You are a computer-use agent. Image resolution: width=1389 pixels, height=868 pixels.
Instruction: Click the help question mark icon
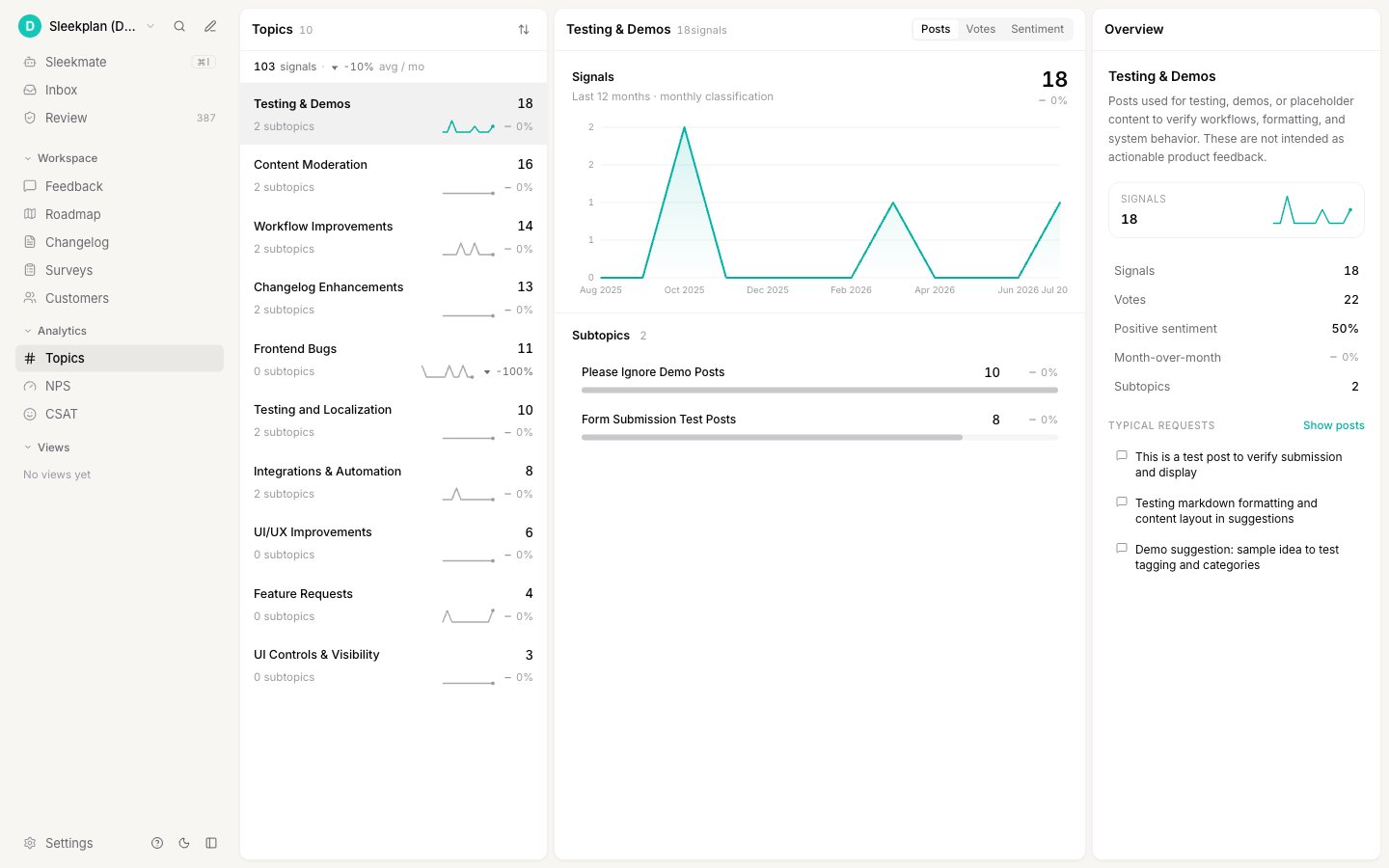point(157,843)
